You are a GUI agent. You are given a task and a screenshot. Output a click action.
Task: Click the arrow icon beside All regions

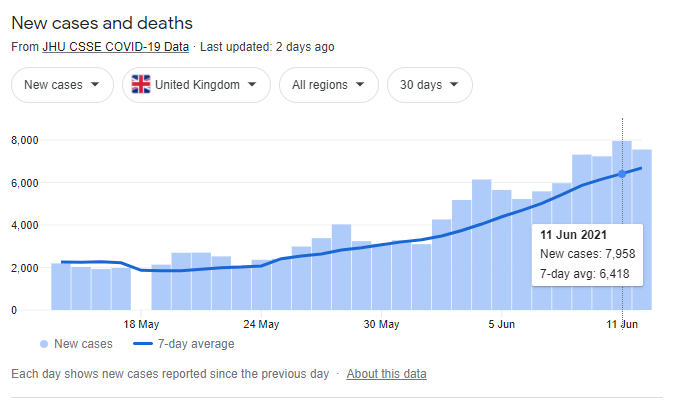pos(361,85)
